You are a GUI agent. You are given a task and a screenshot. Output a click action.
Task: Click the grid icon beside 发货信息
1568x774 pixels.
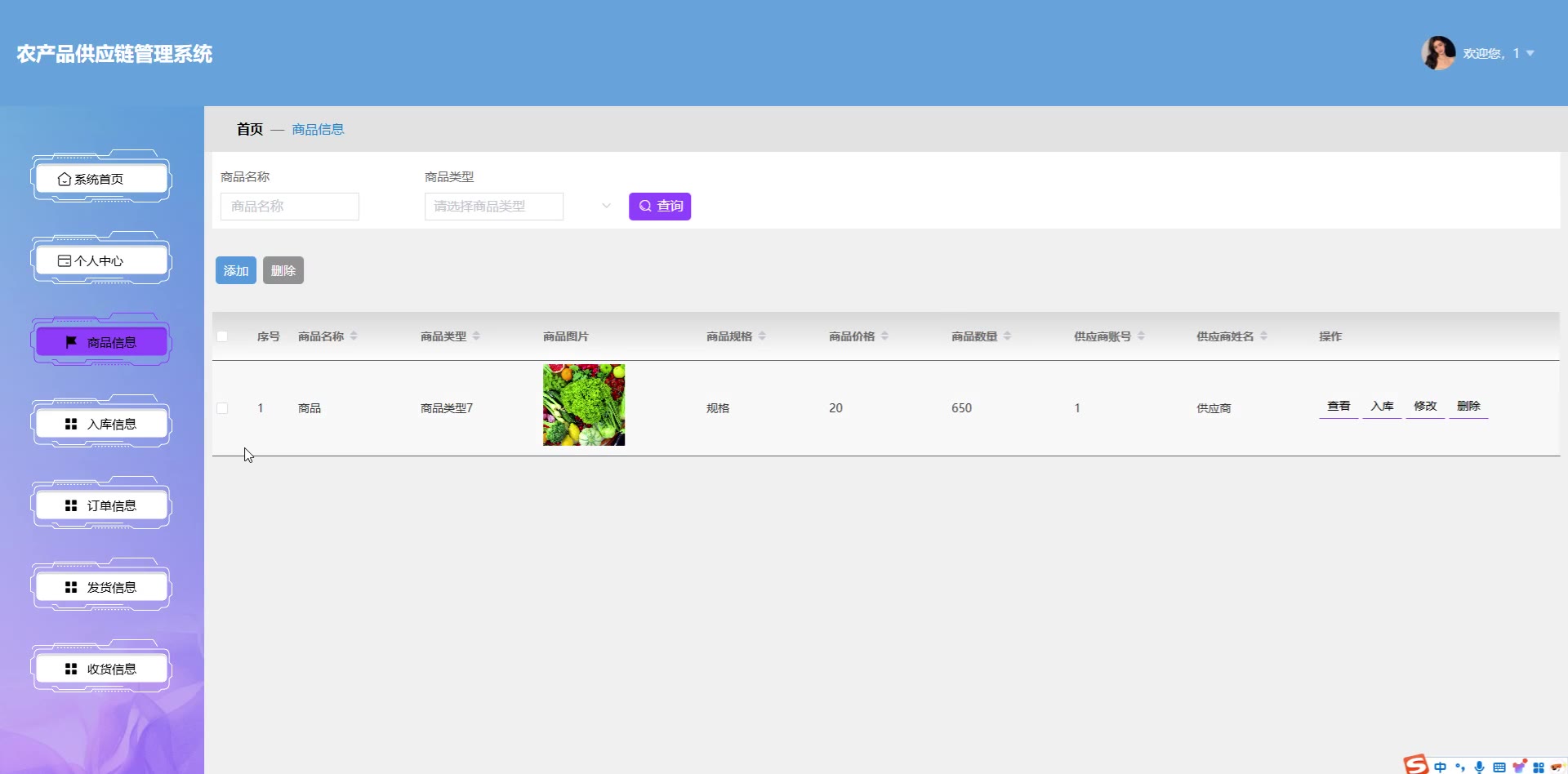[x=71, y=587]
